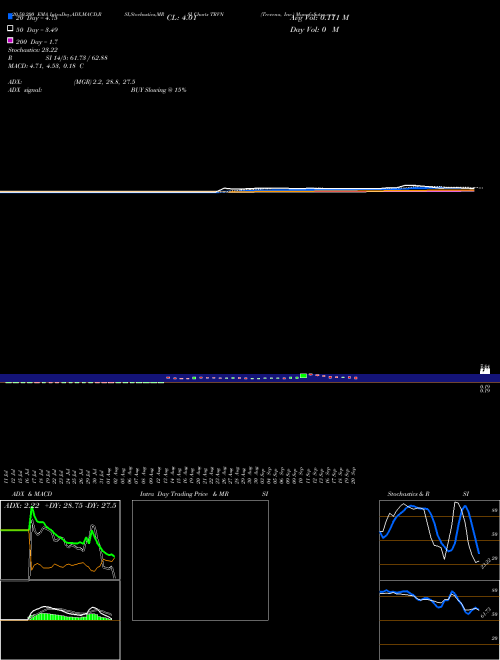Click the white 50 Day EMA legend swatch
The image size is (500, 660).
pos(10,29)
